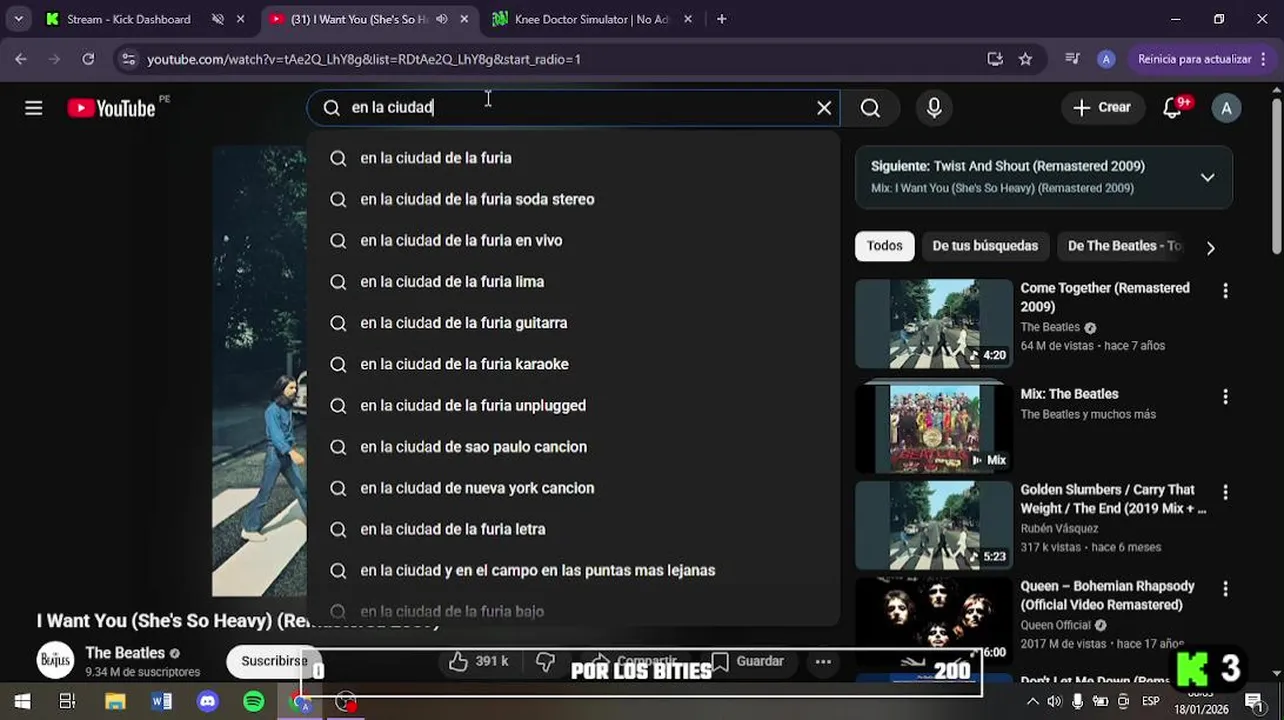Bookmark this page with the star
Viewport: 1284px width, 720px height.
[x=1025, y=59]
